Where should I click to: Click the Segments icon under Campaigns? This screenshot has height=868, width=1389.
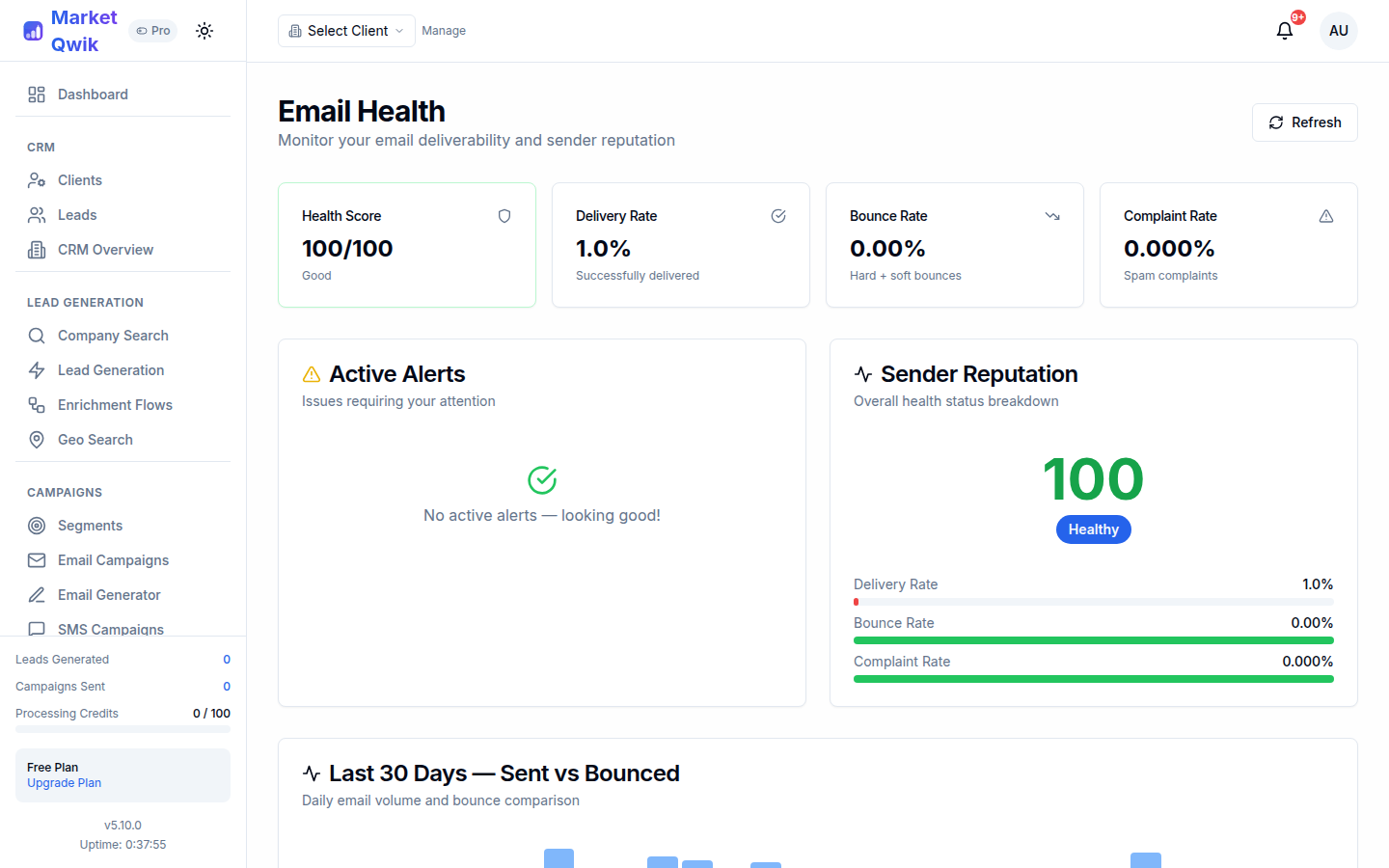pos(36,525)
